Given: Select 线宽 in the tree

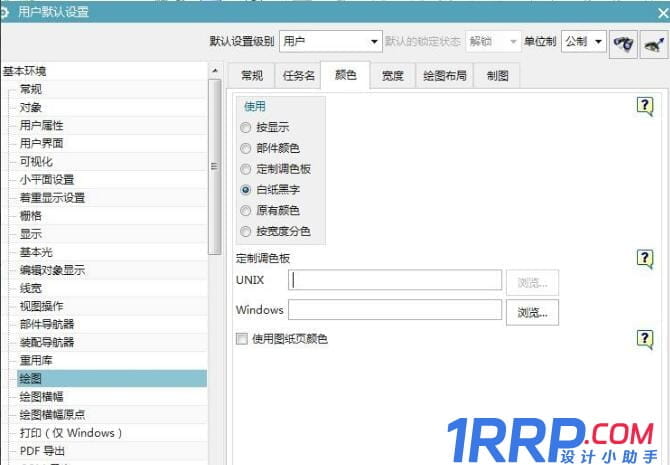Looking at the screenshot, I should (x=31, y=288).
